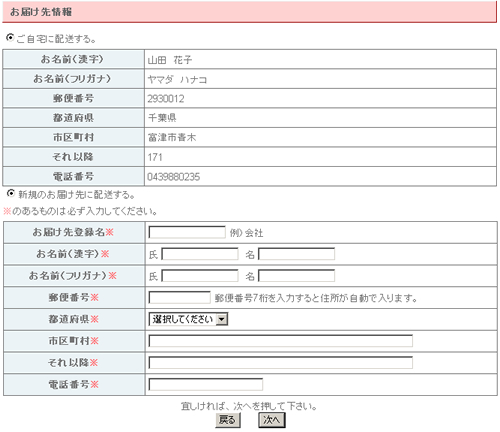
Task: Click the 戻る button
Action: 228,420
